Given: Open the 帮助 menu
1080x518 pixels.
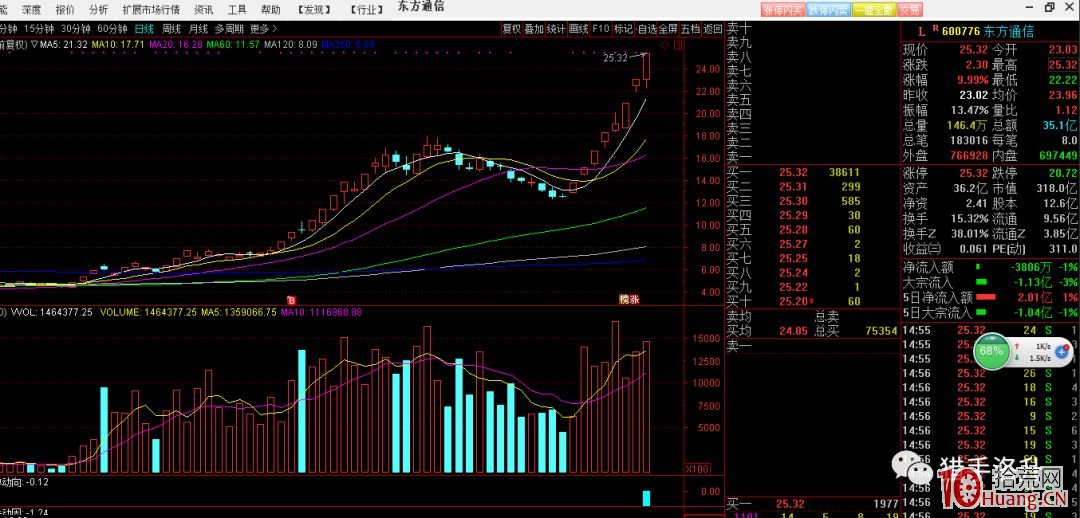Looking at the screenshot, I should [x=271, y=10].
